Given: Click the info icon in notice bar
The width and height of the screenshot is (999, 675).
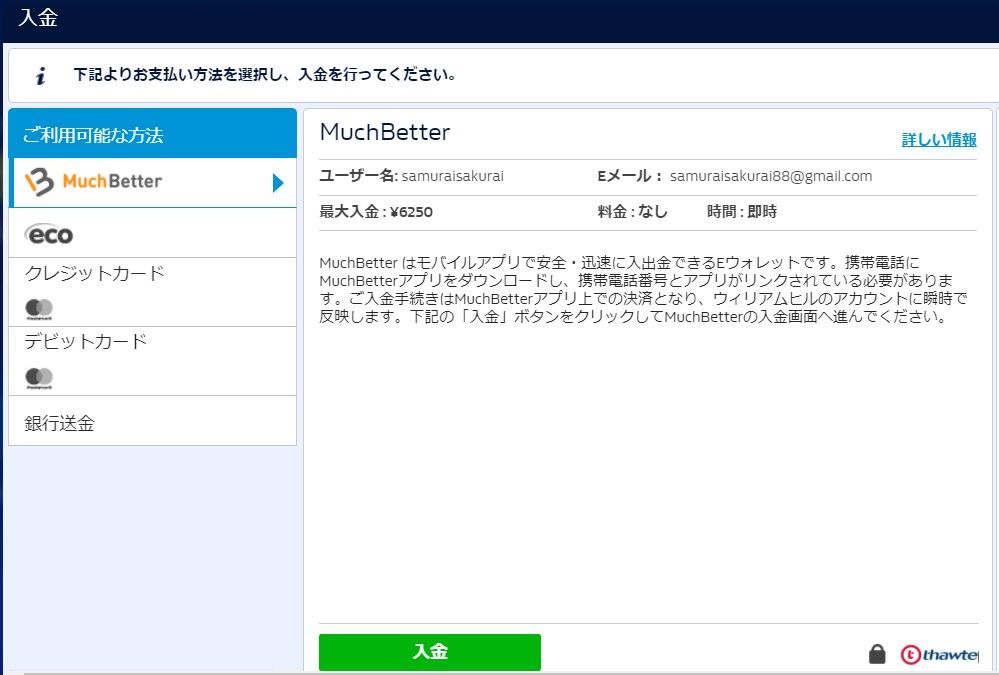Looking at the screenshot, I should tap(41, 76).
